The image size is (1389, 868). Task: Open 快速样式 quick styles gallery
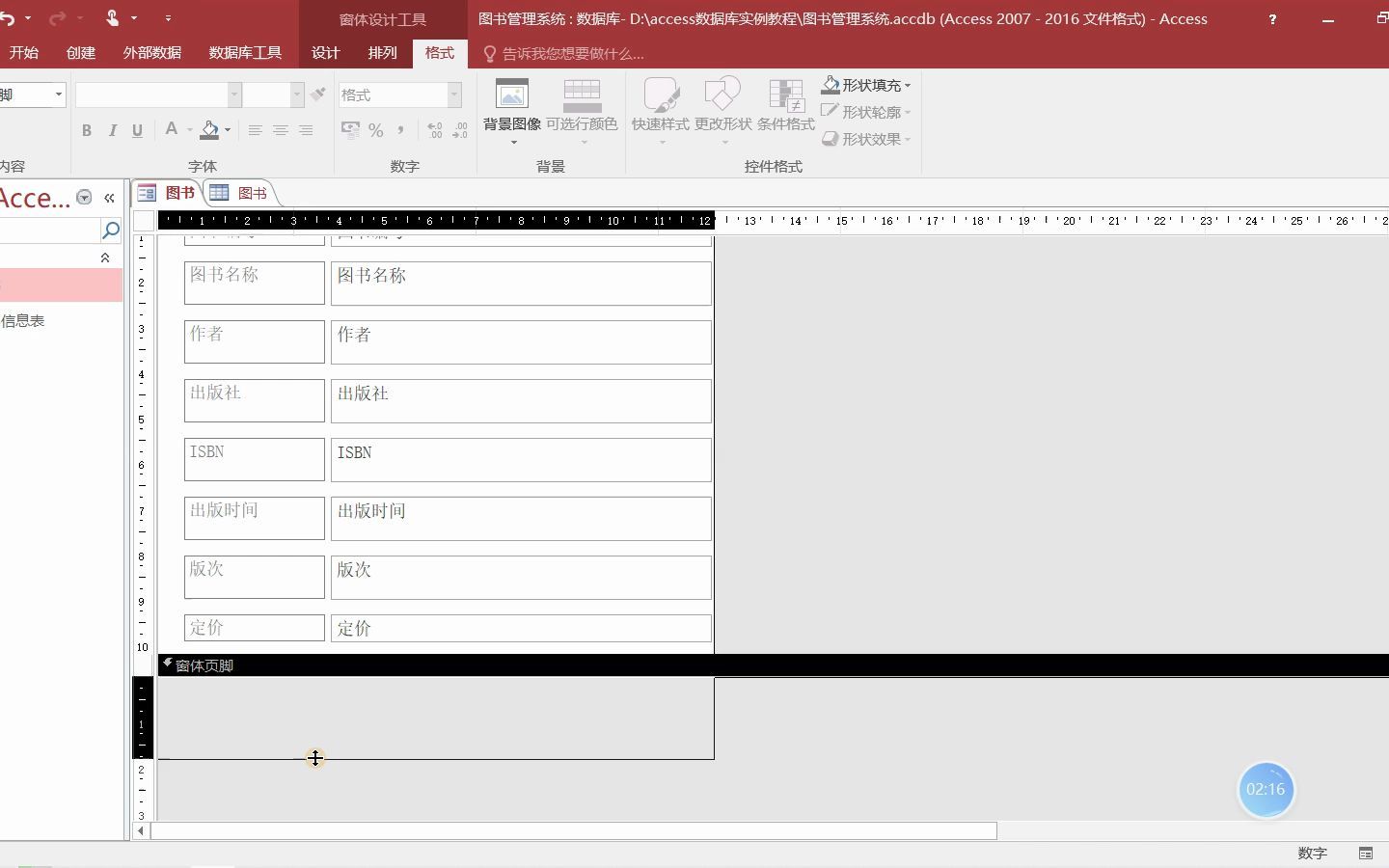[661, 112]
